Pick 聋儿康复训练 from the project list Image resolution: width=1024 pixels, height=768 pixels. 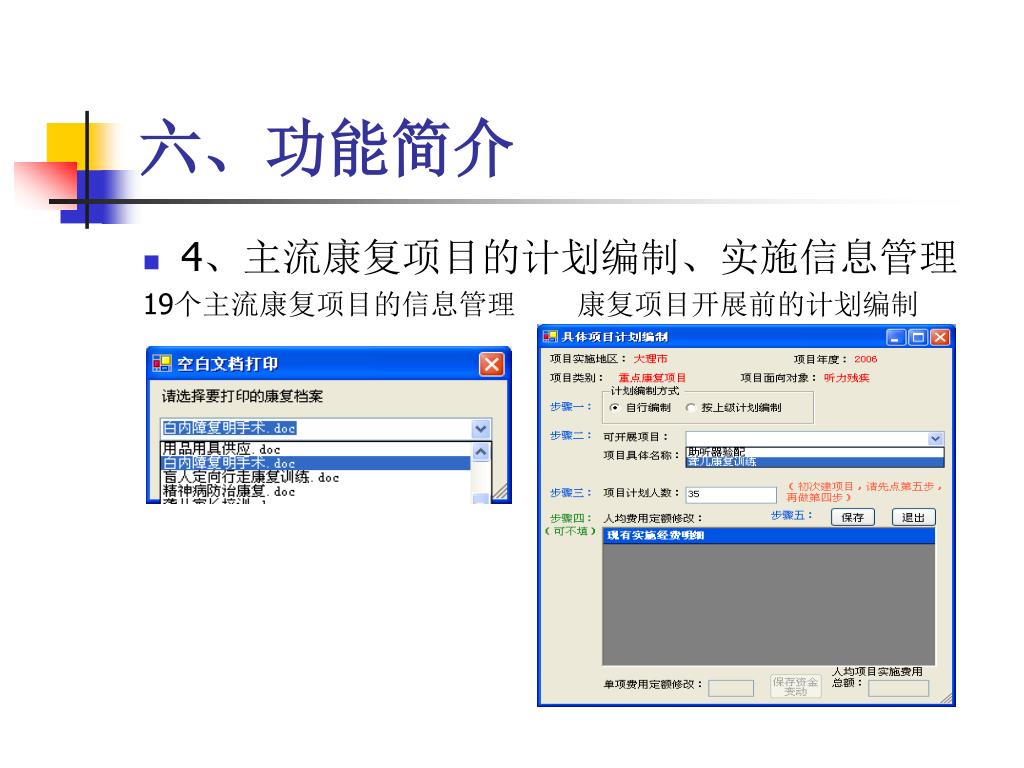[x=814, y=462]
